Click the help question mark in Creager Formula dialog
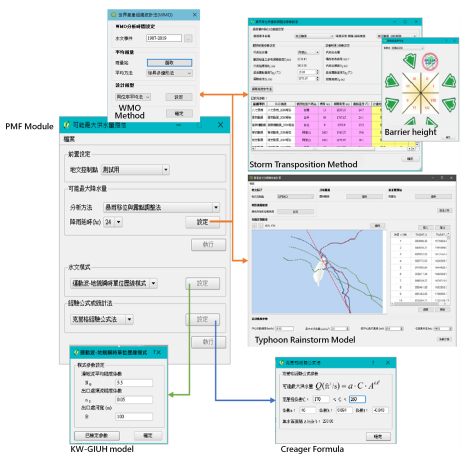Image resolution: width=470 pixels, height=470 pixels. click(x=373, y=362)
